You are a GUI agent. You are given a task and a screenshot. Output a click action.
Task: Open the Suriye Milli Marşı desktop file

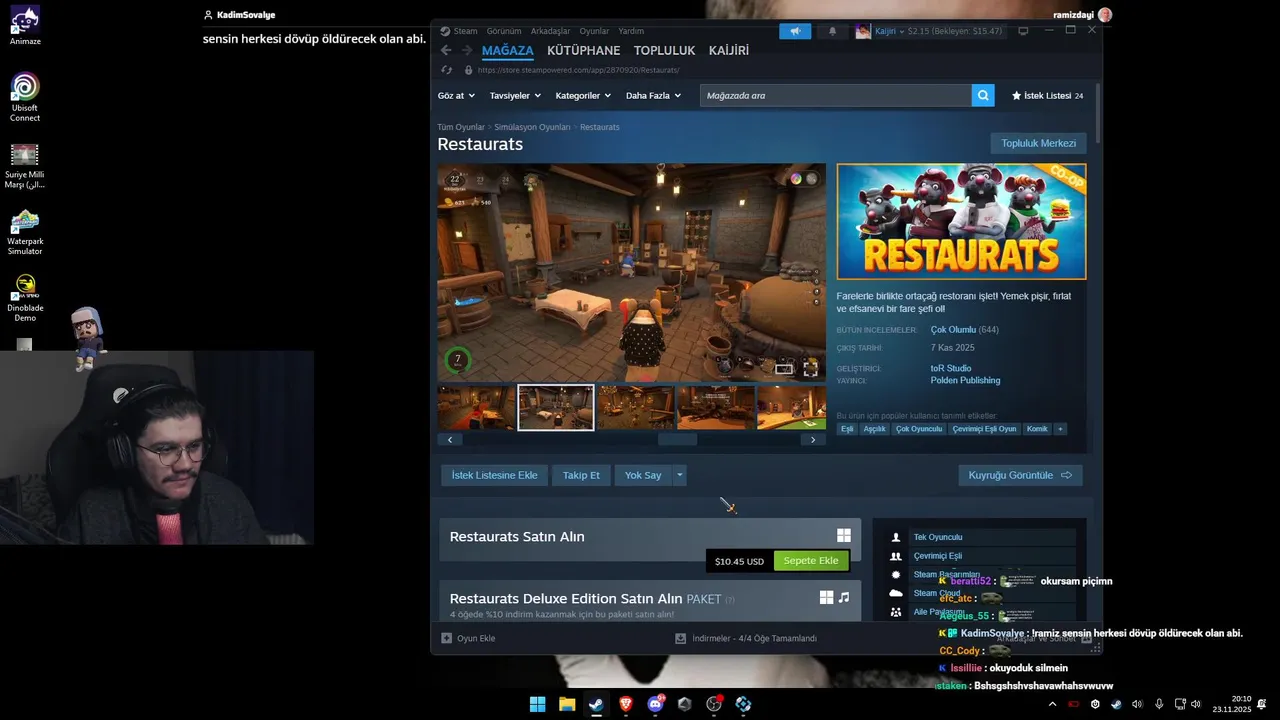25,165
